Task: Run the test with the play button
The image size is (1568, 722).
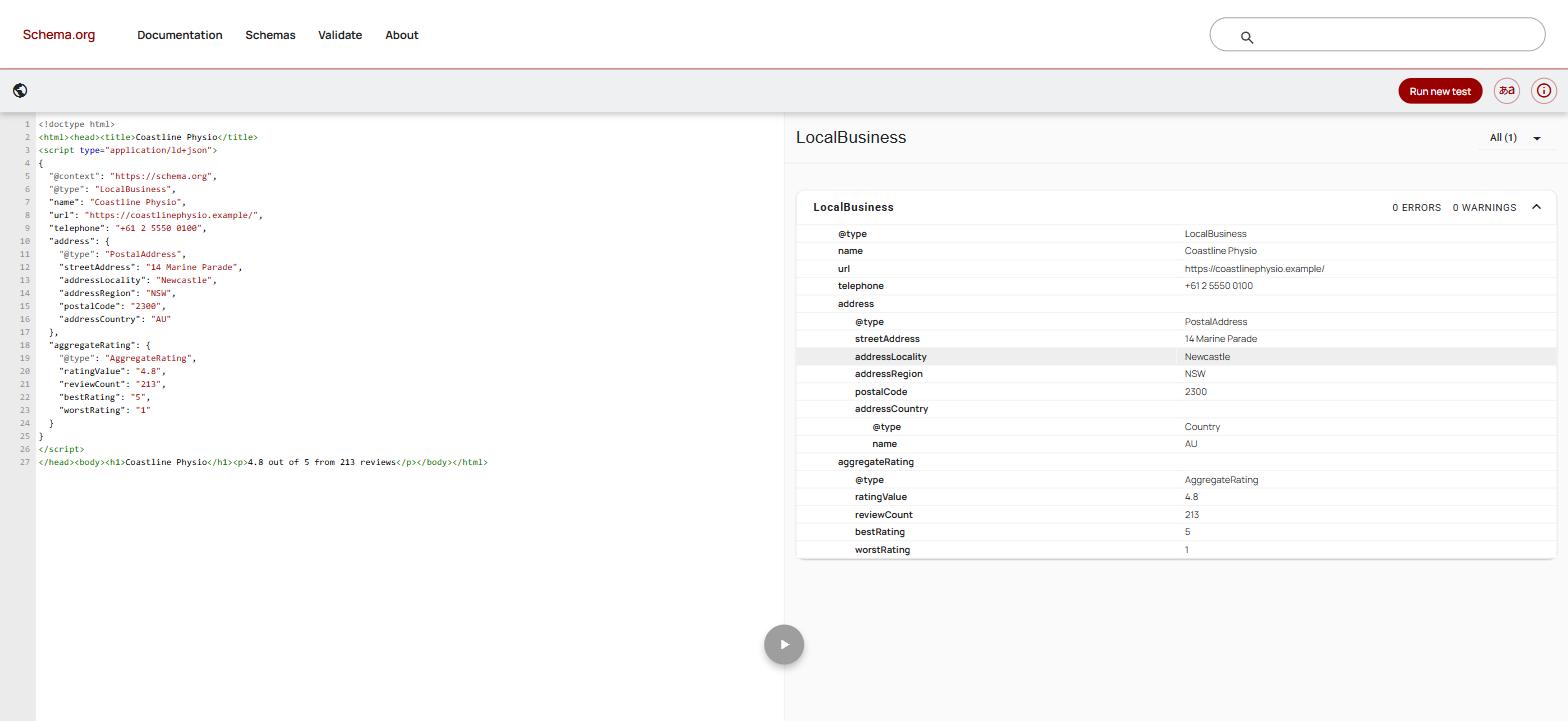Action: point(784,644)
